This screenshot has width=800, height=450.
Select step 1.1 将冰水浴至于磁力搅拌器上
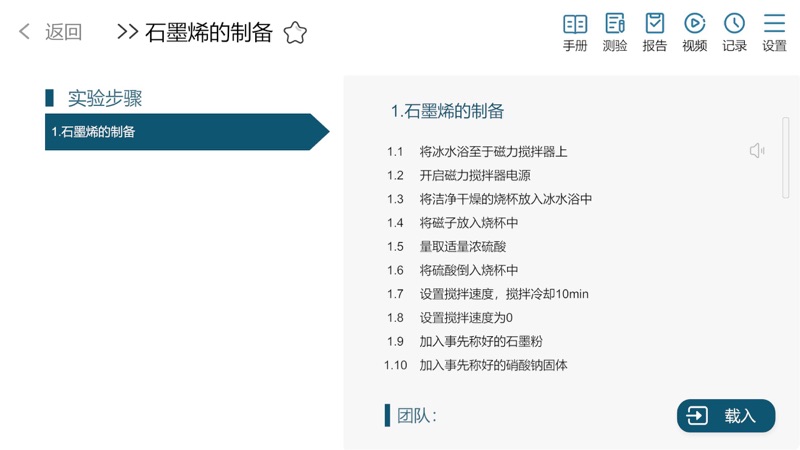click(477, 152)
